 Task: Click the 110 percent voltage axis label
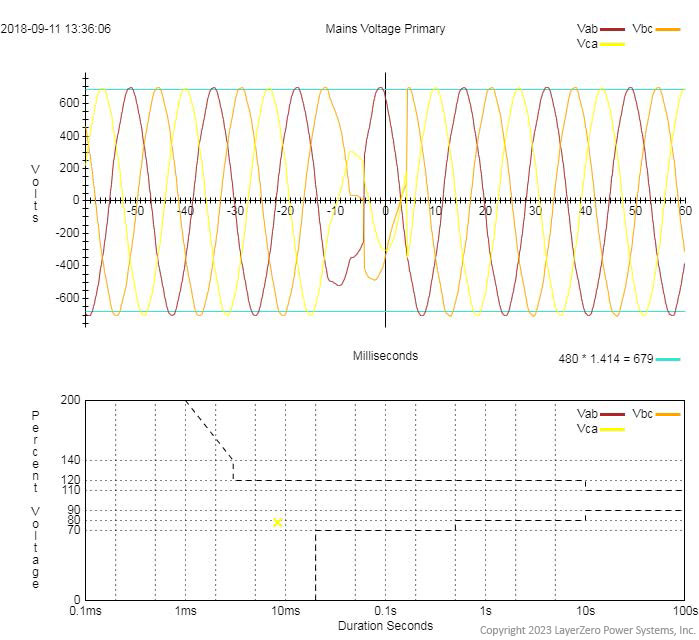coord(70,490)
